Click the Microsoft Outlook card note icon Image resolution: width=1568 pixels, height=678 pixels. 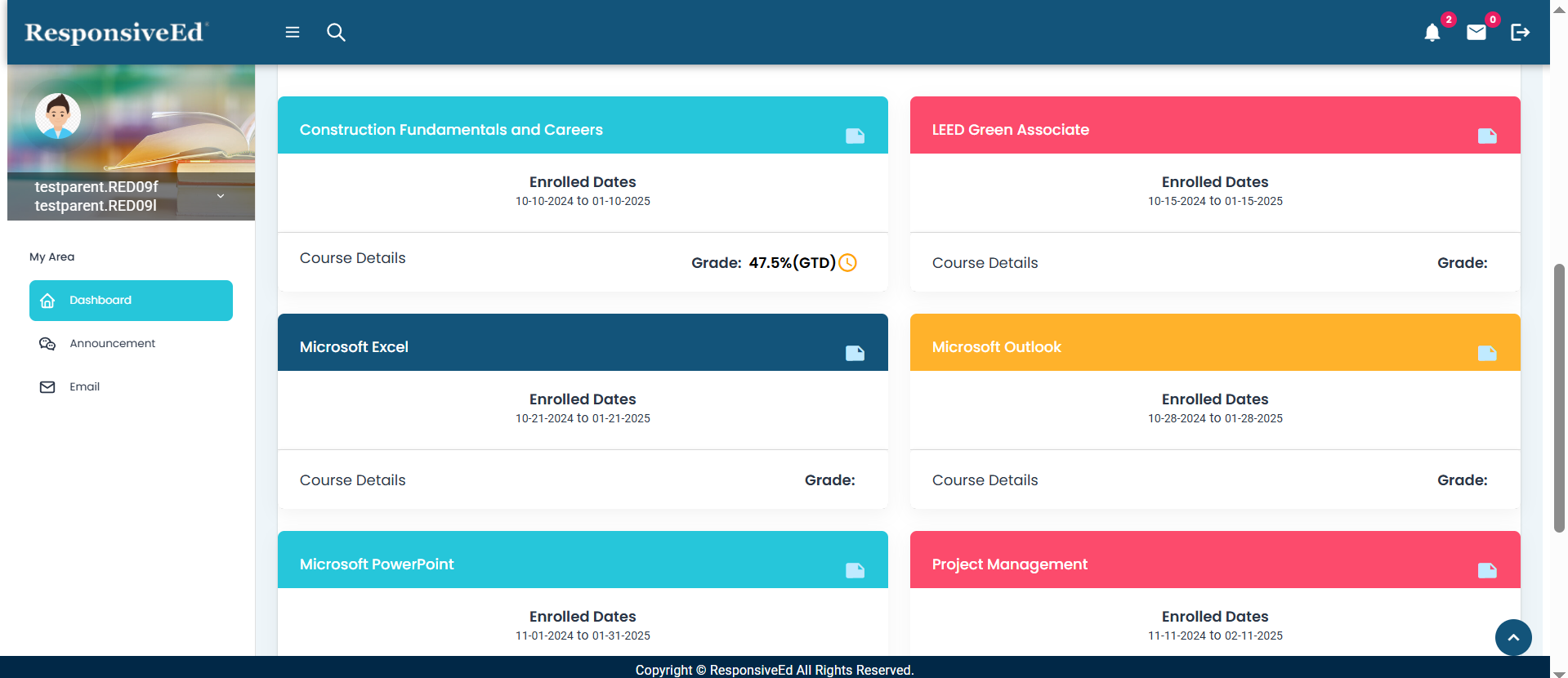pyautogui.click(x=1487, y=353)
